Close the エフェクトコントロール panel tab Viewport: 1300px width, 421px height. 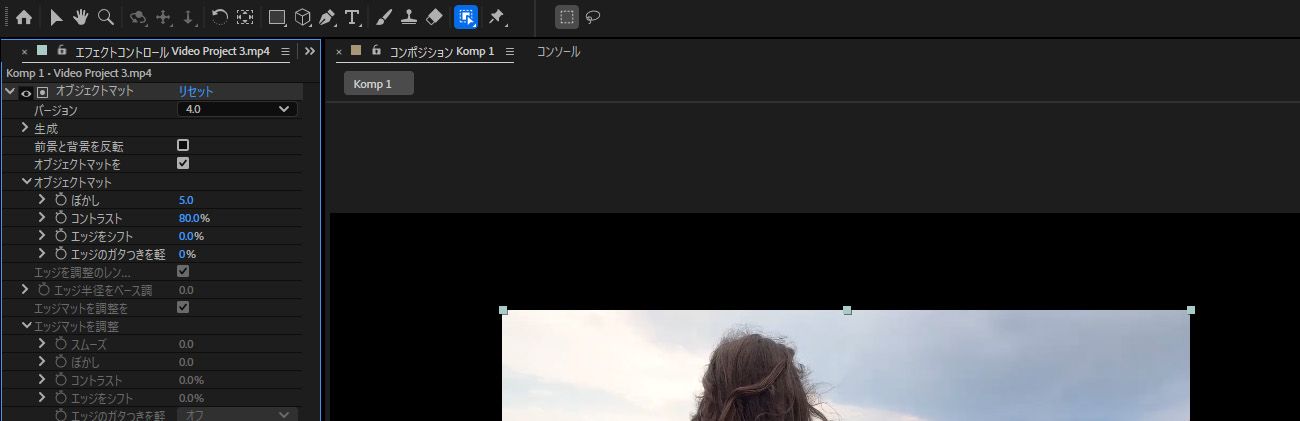[24, 51]
